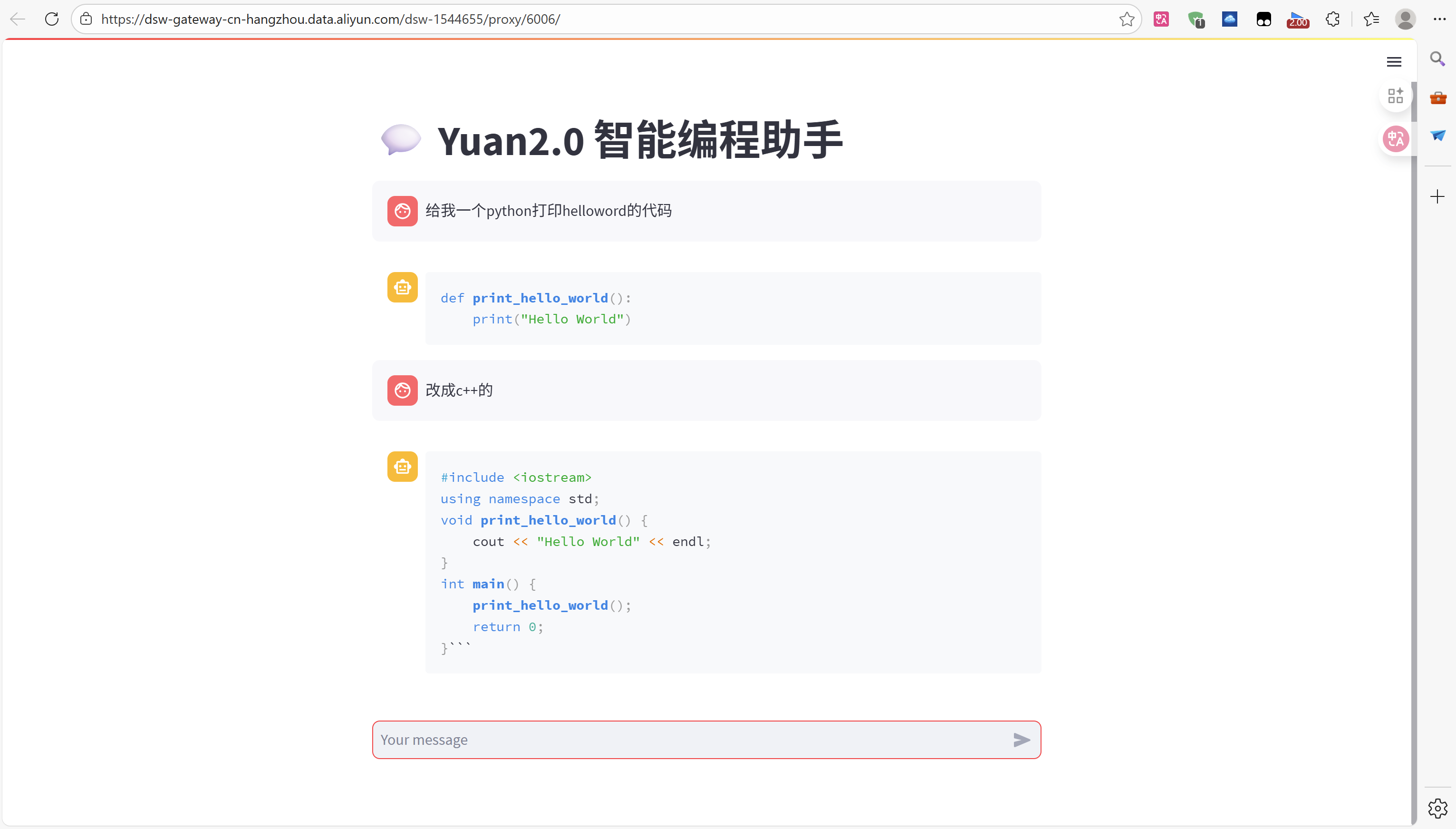Screen dimensions: 1456x829
Task: Open the Favorites list icon
Action: [x=1371, y=19]
